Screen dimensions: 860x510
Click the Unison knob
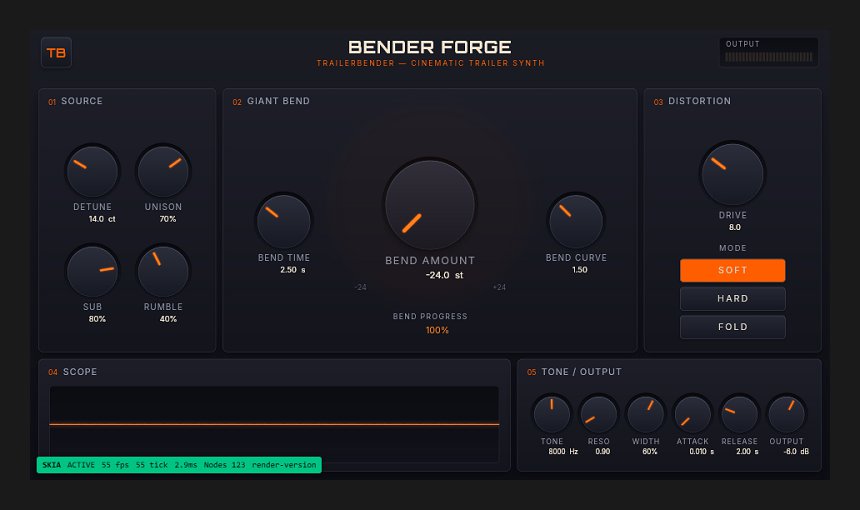[163, 171]
